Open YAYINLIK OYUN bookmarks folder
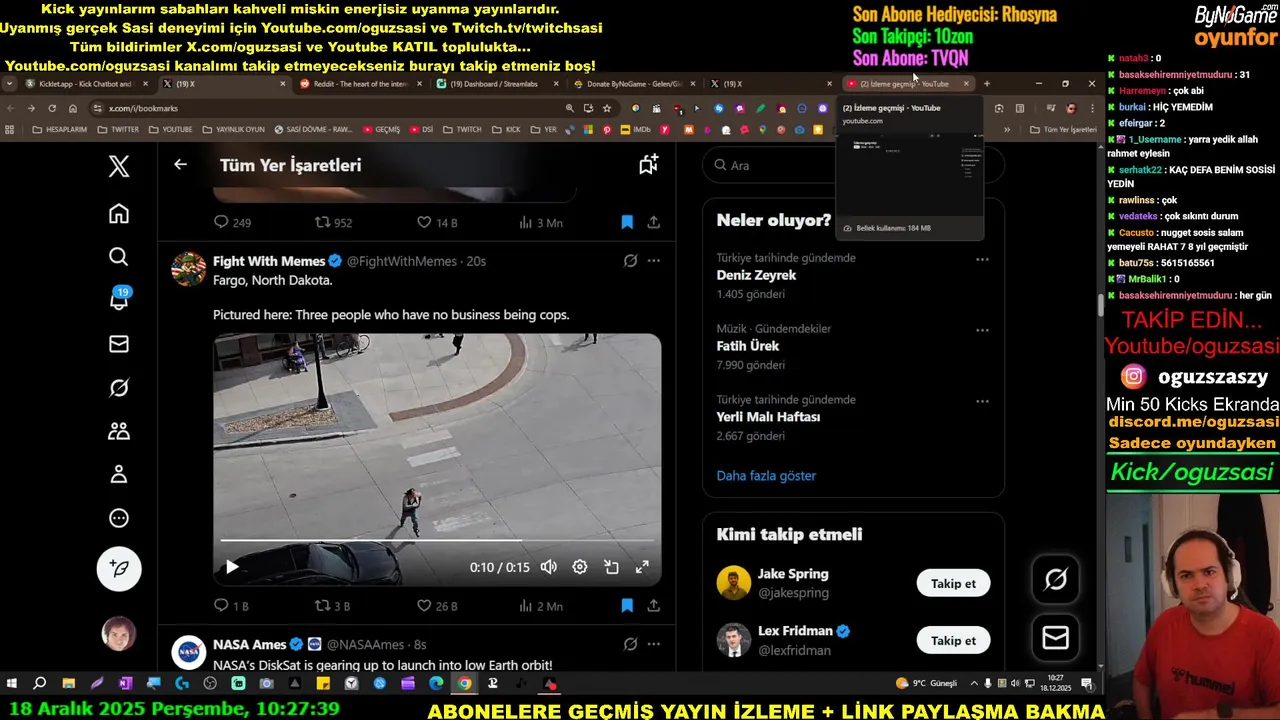1280x720 pixels. (x=233, y=130)
